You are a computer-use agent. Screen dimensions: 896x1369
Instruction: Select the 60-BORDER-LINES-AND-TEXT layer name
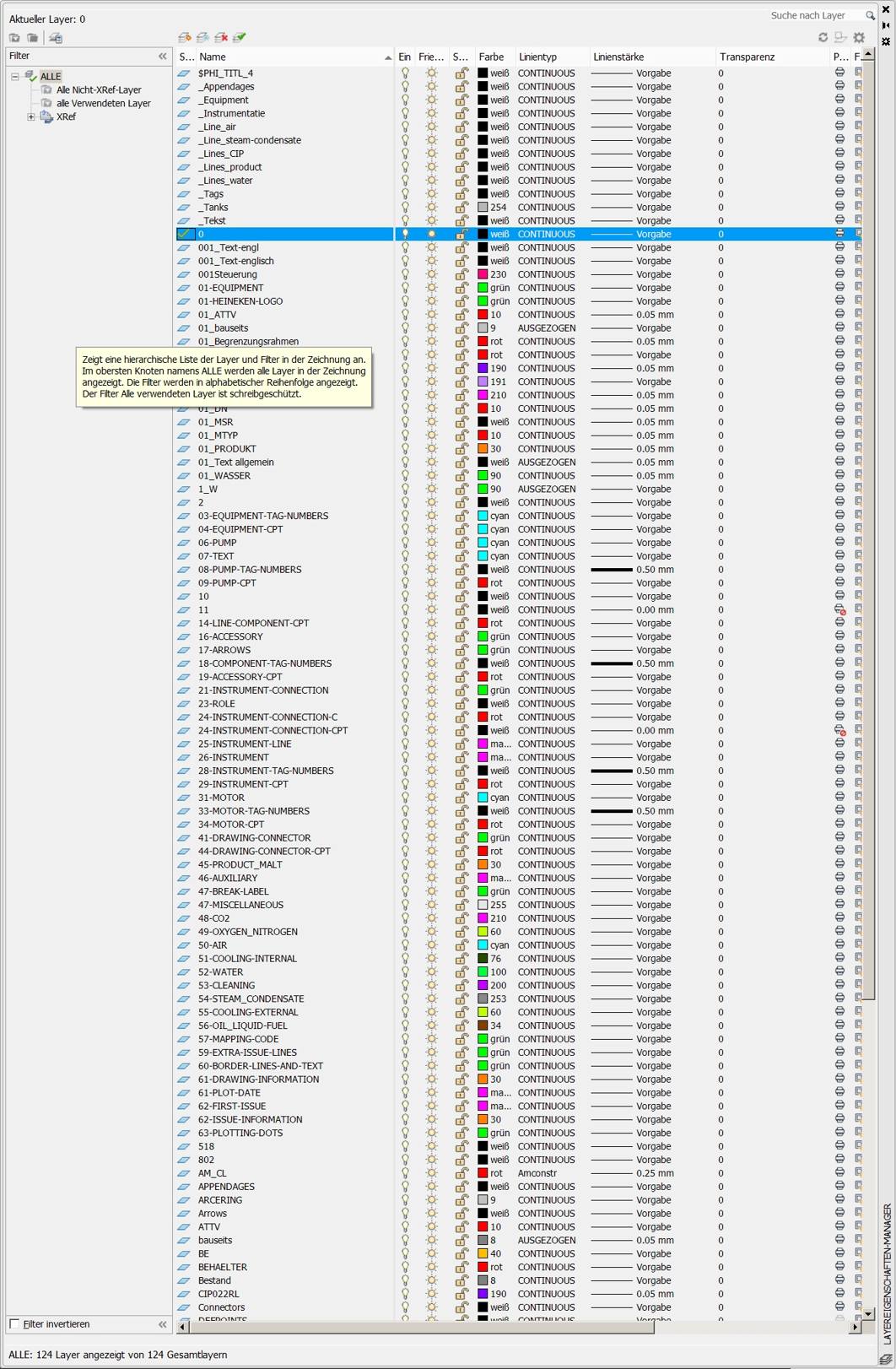(x=260, y=1066)
